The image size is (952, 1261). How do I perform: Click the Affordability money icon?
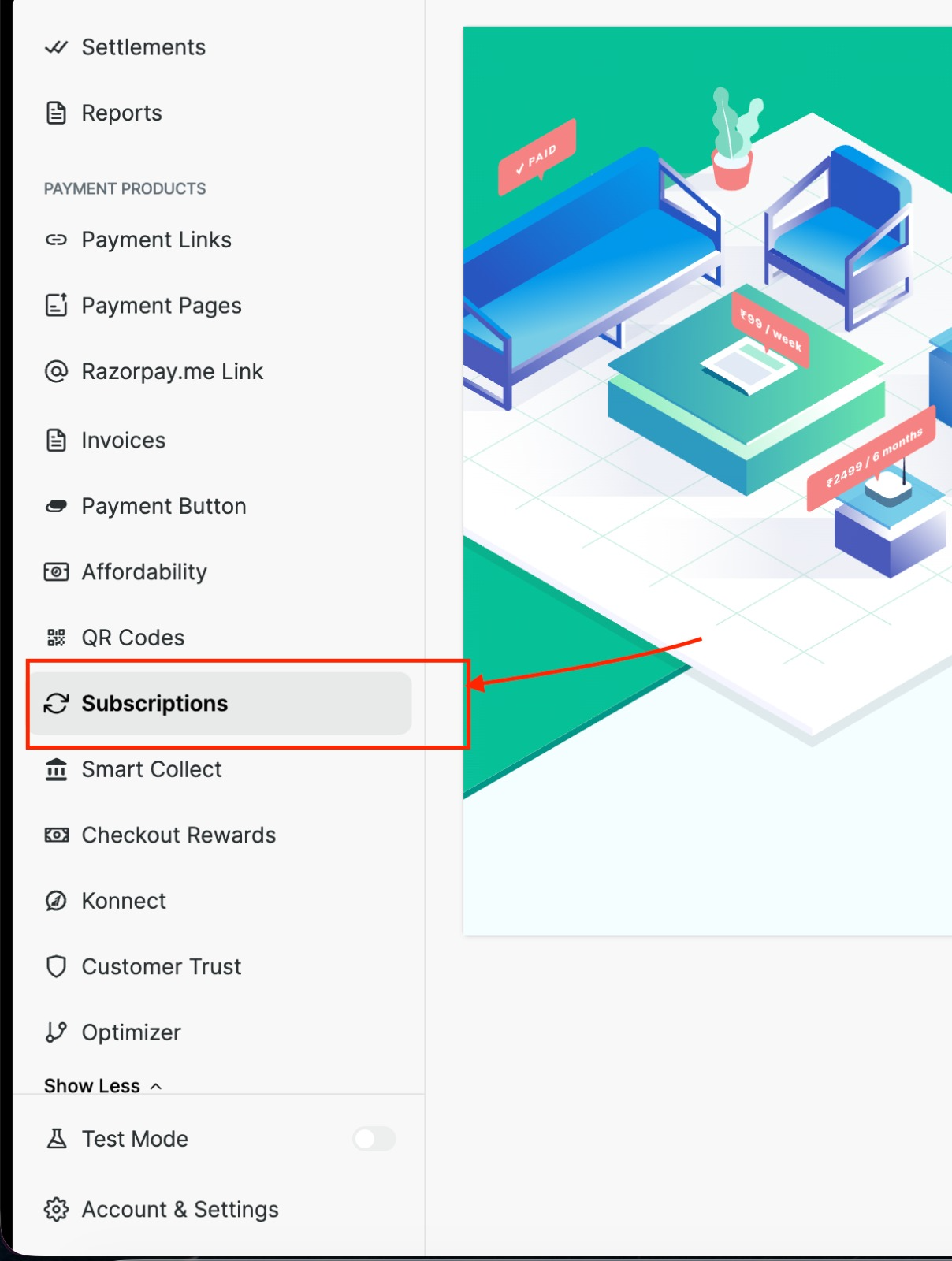point(56,571)
